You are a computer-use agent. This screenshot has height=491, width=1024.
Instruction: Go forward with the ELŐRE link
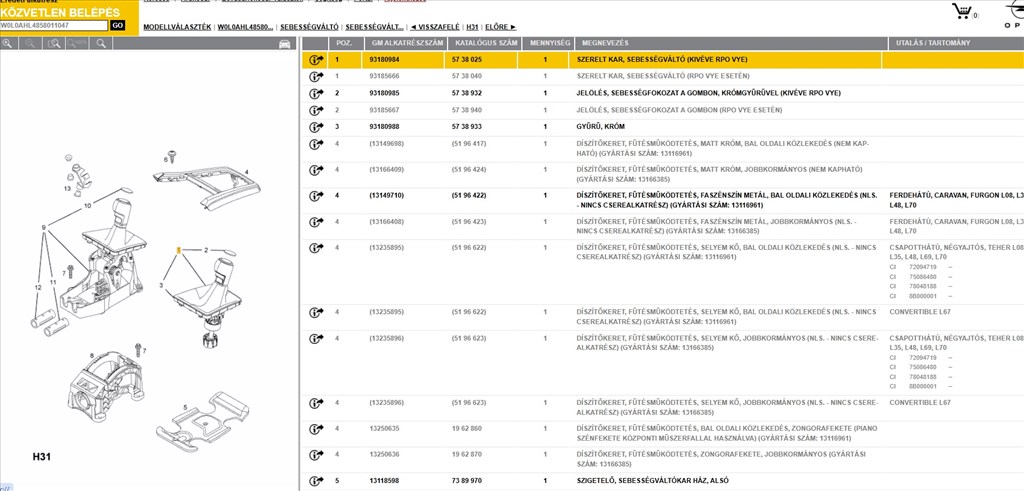pyautogui.click(x=498, y=27)
